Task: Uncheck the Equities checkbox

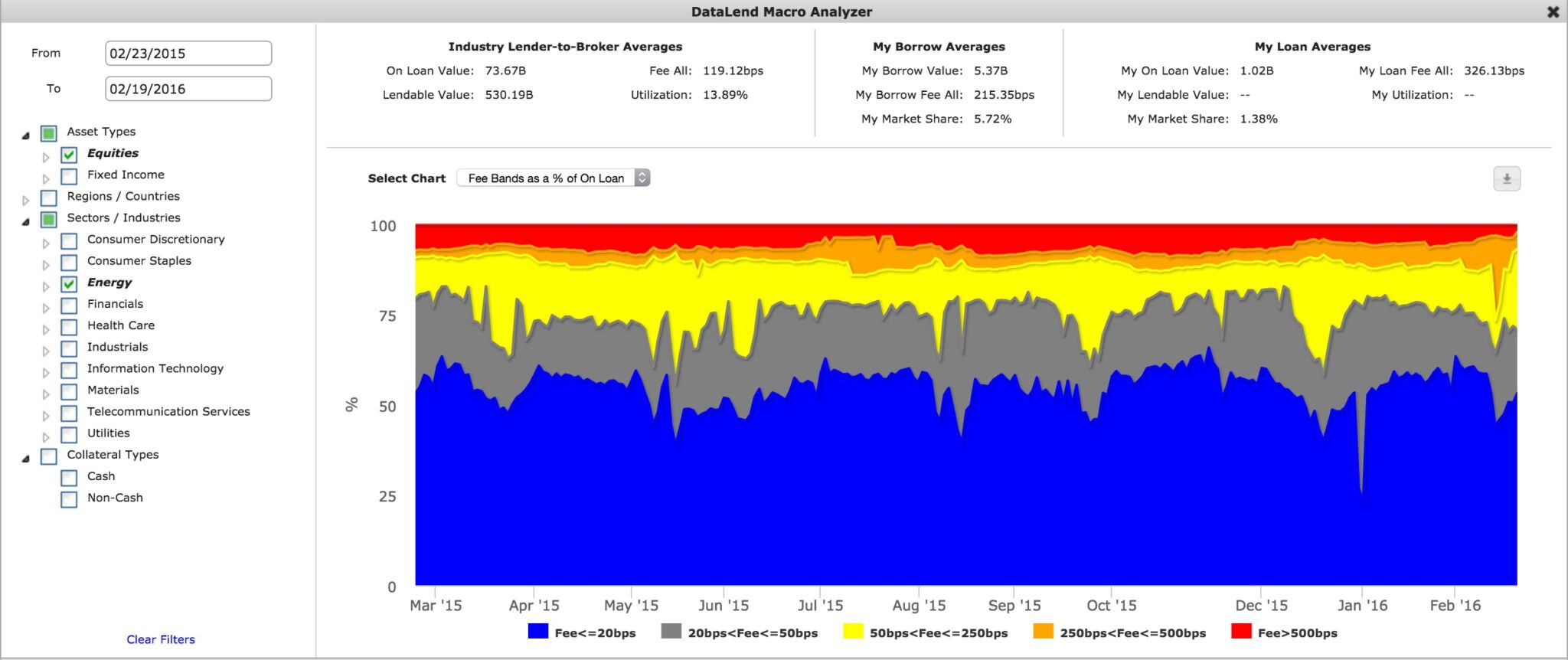Action: 69,155
